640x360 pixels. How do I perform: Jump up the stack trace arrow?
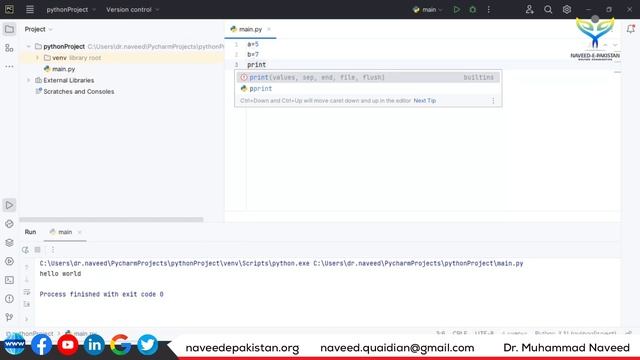27,267
